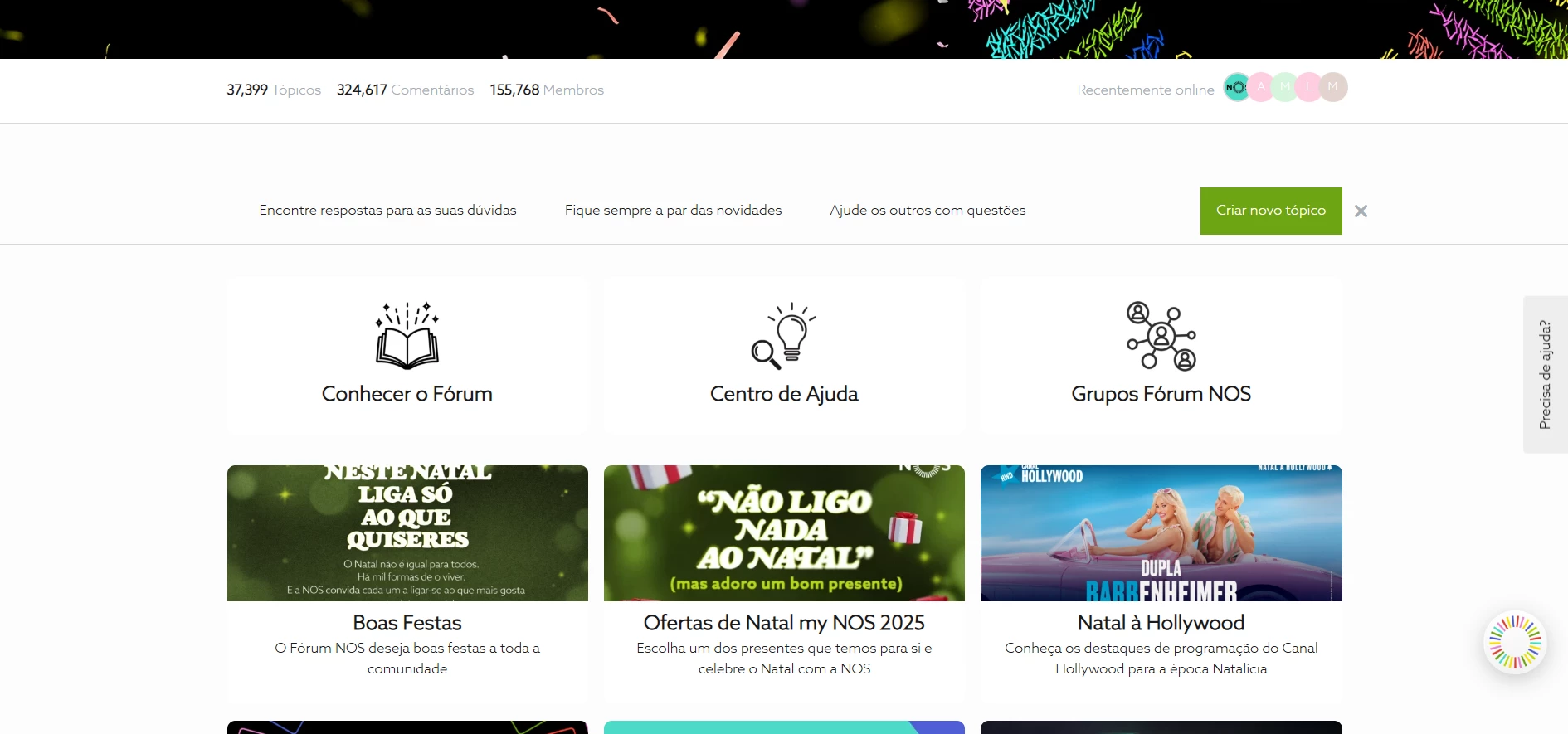Click the lightbulb icon for Centro de Ajuda
This screenshot has height=734, width=1568.
click(x=784, y=336)
